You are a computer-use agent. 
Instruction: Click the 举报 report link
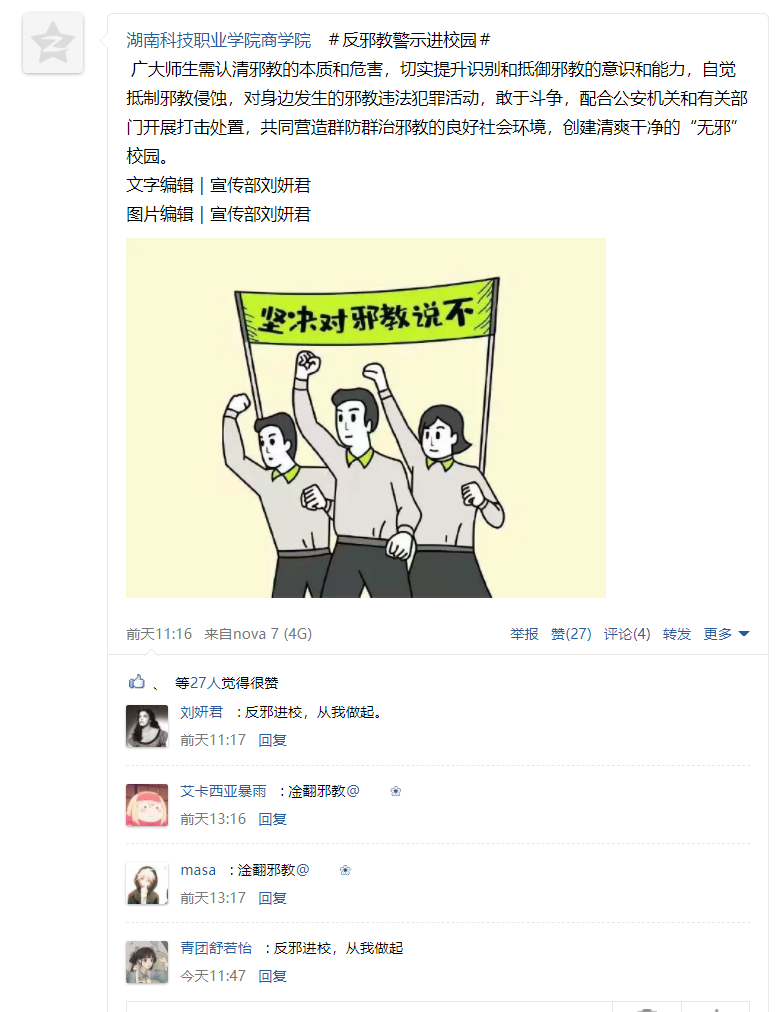(x=524, y=634)
